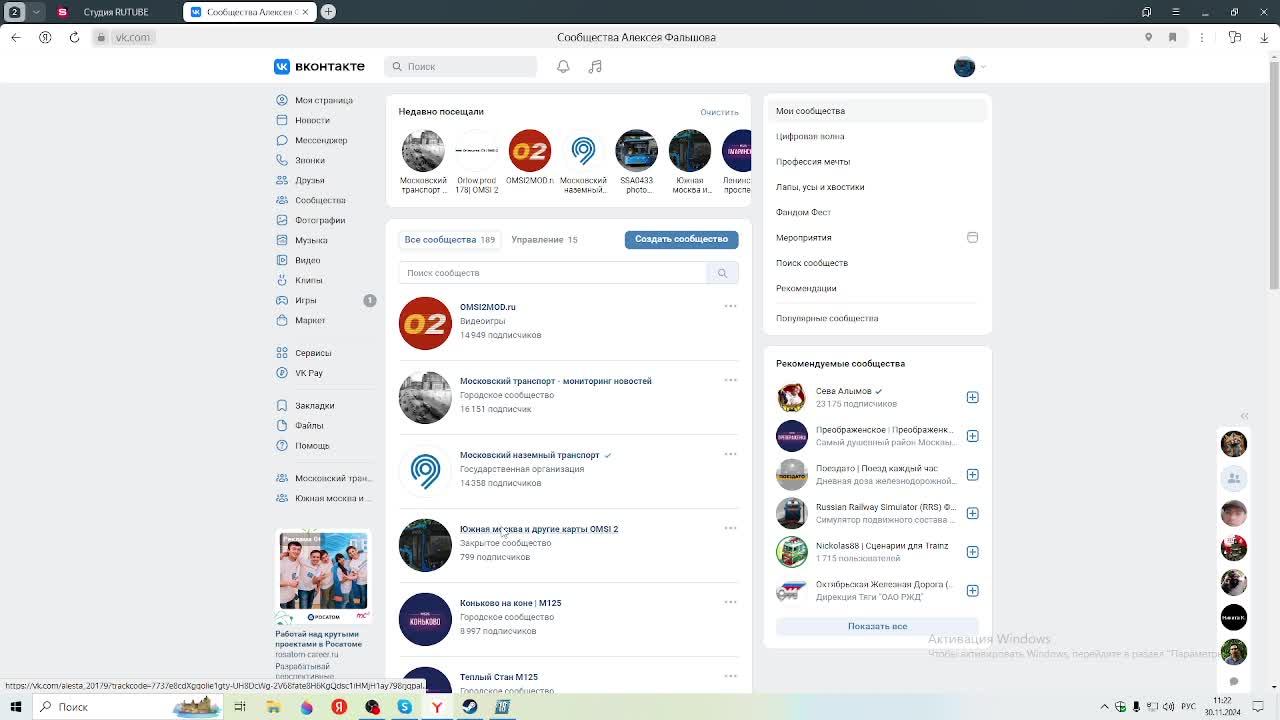Open Закладки in the left sidebar

click(314, 405)
